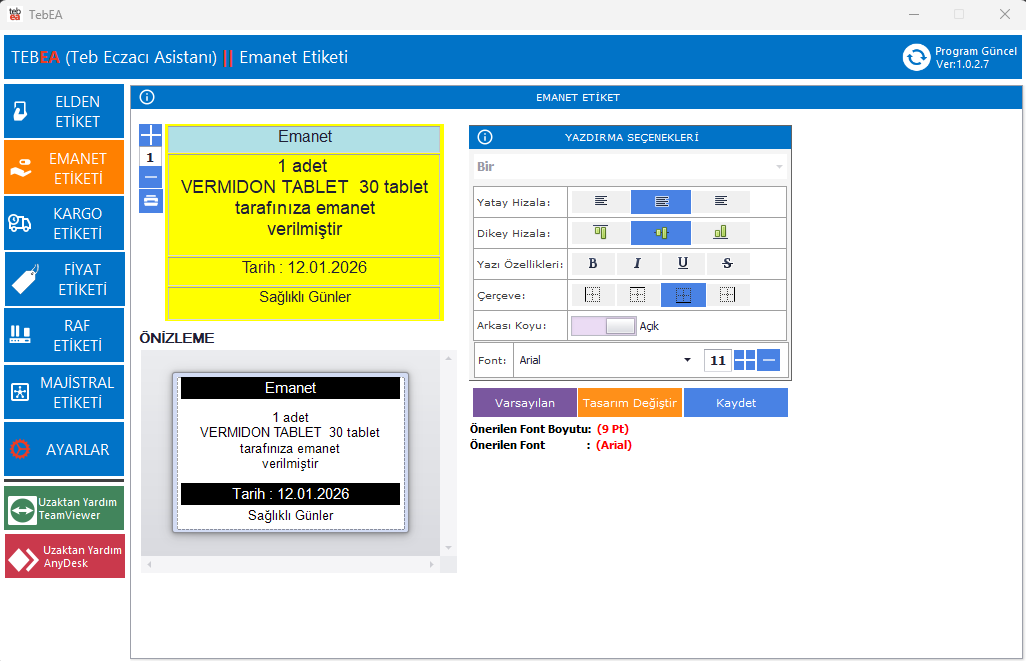Toggle underline text formatting
The width and height of the screenshot is (1026, 661).
(x=683, y=264)
